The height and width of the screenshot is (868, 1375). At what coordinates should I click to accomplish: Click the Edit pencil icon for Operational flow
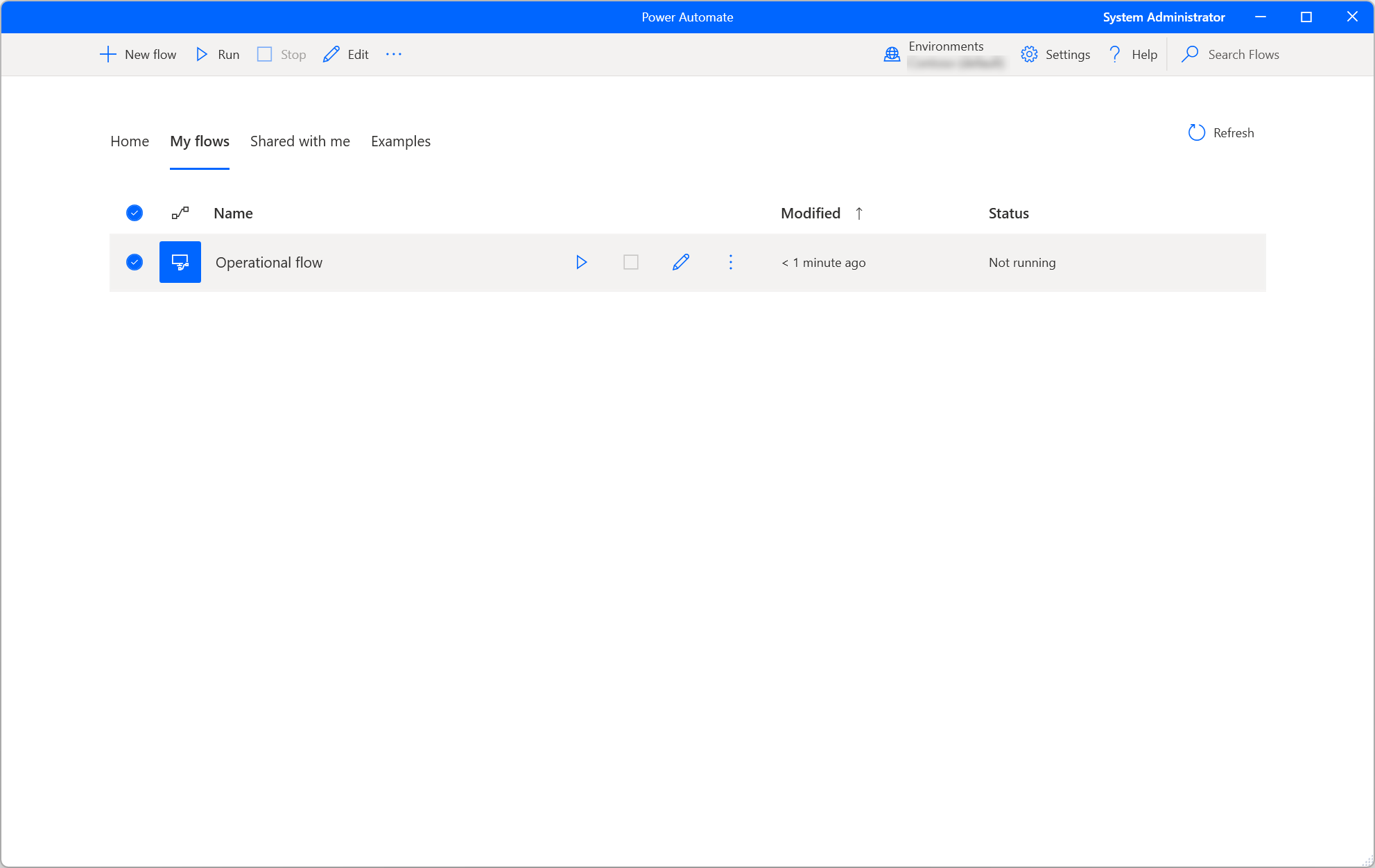[x=681, y=262]
